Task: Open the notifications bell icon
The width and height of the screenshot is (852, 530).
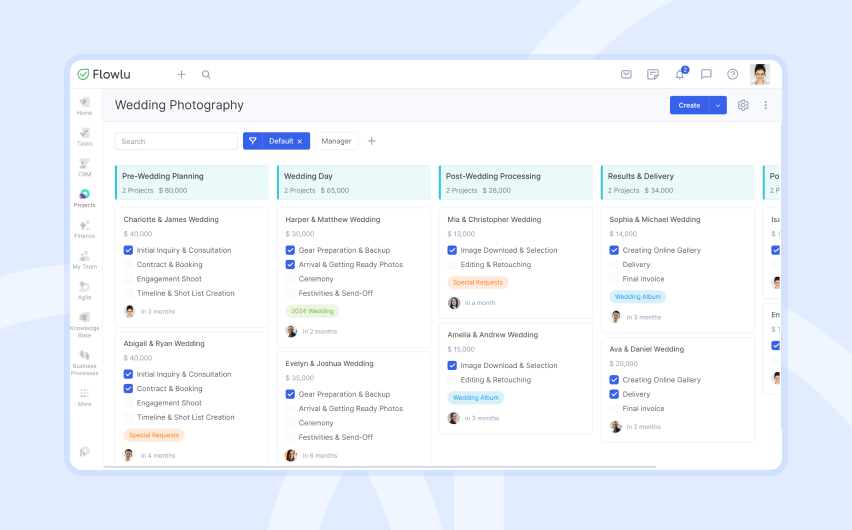Action: pyautogui.click(x=680, y=74)
